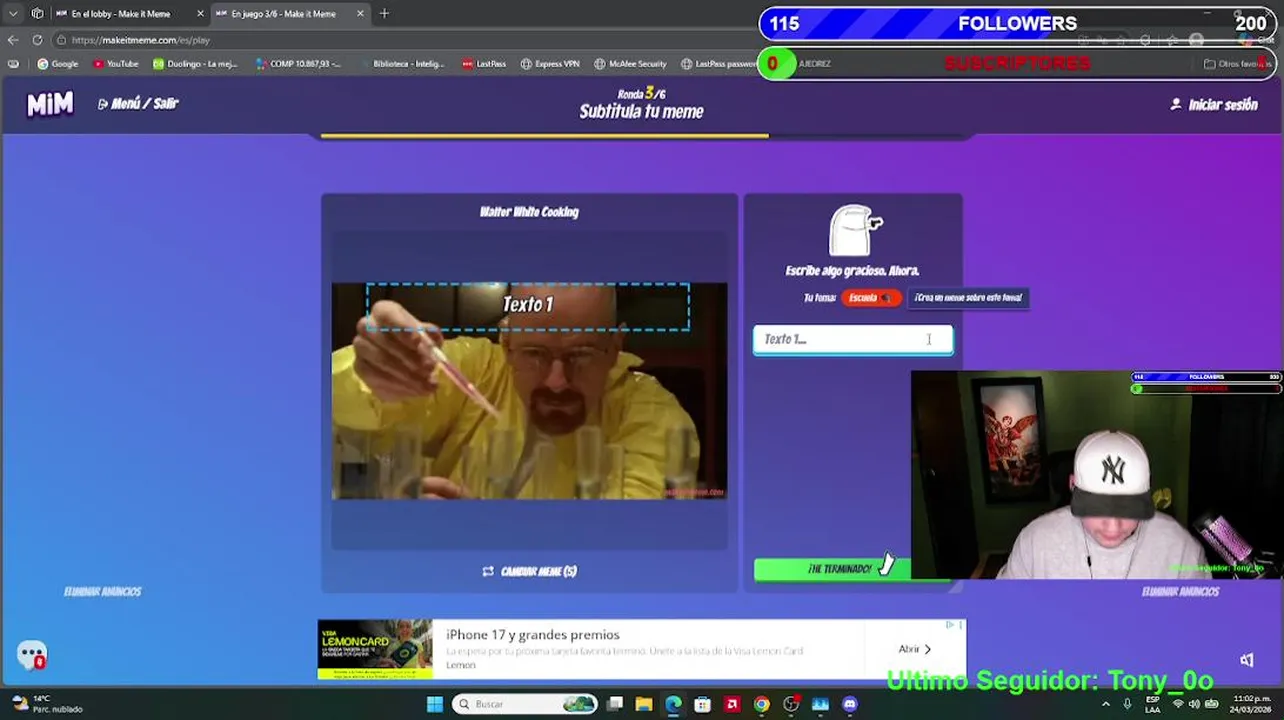Screen dimensions: 1284x720
Task: Open the tab search dropdown arrow
Action: pos(13,14)
